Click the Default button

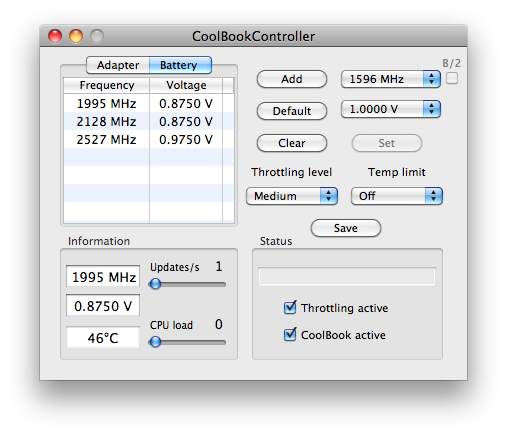292,111
